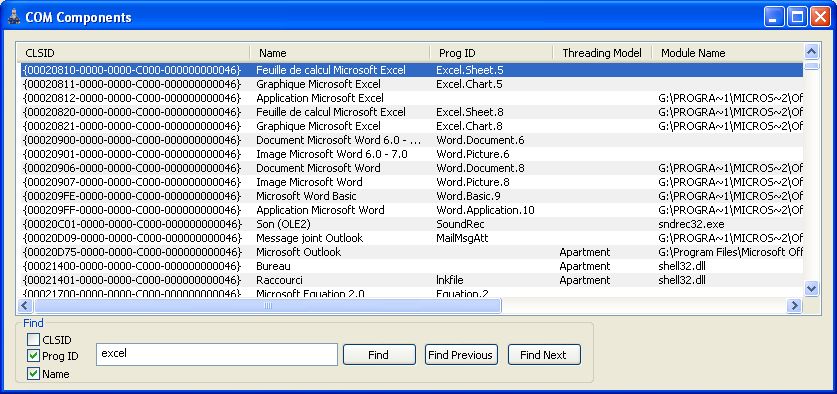This screenshot has width=837, height=394.
Task: Click CLSID {00020810-0000-0000-C000-000000000046}
Action: 132,70
